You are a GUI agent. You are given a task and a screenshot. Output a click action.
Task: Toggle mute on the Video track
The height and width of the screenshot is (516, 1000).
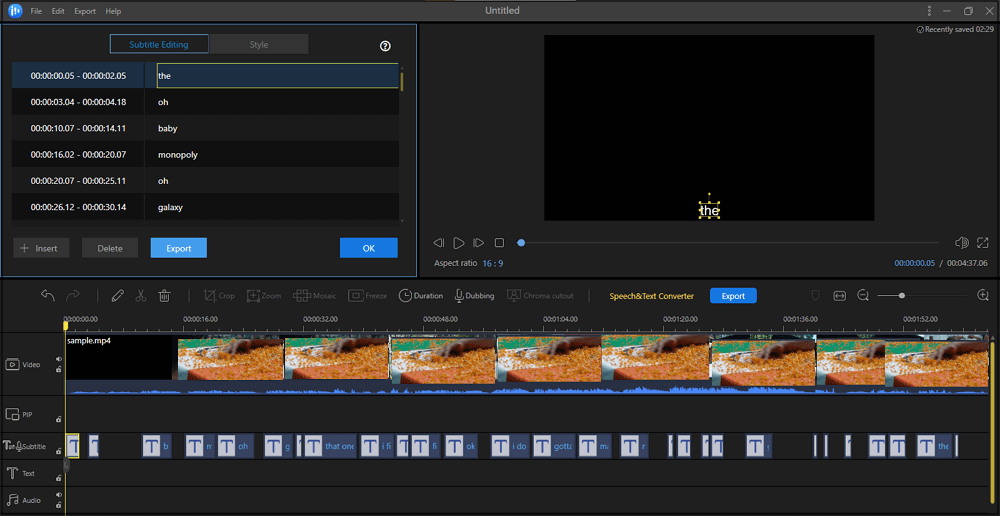[x=58, y=360]
